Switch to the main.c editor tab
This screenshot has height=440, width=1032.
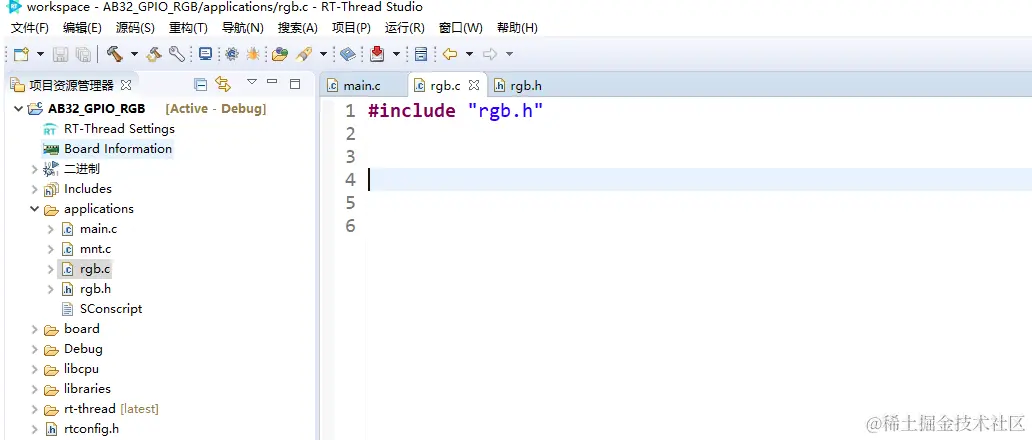click(362, 86)
